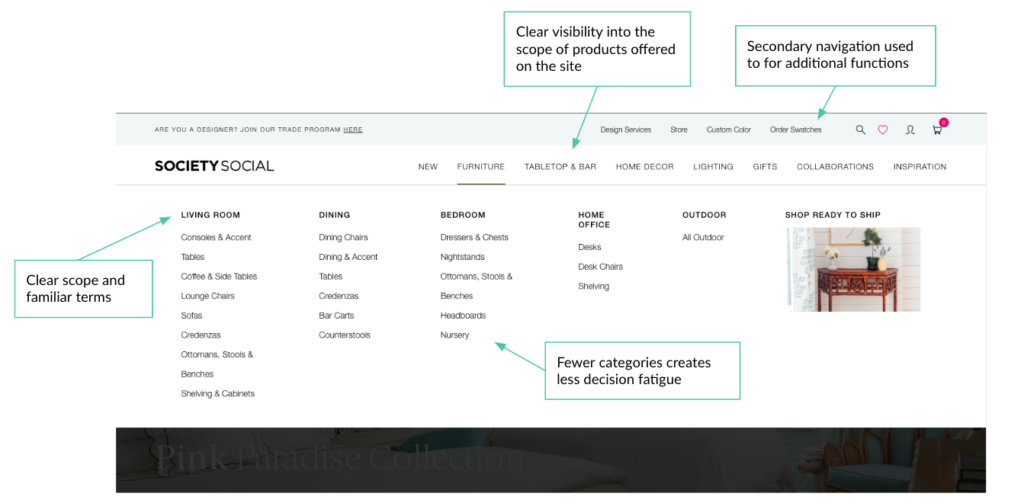Screen dimensions: 1024x503
Task: Open the shopping cart icon
Action: pos(937,129)
